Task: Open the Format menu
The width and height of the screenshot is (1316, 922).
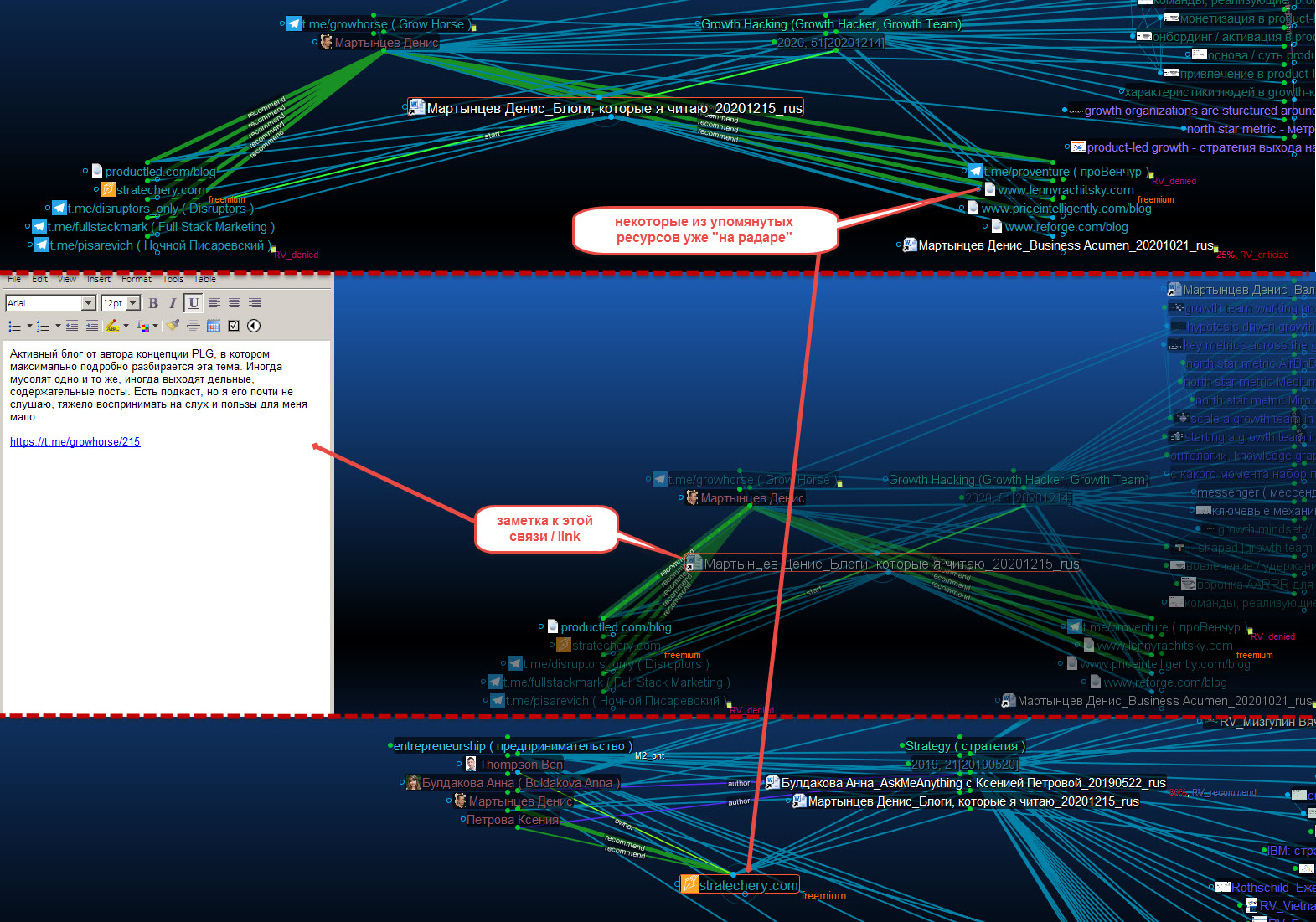Action: [x=136, y=279]
